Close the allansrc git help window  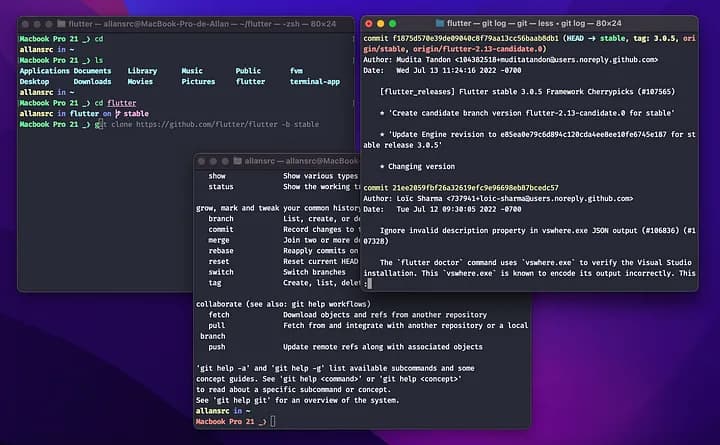pyautogui.click(x=201, y=161)
